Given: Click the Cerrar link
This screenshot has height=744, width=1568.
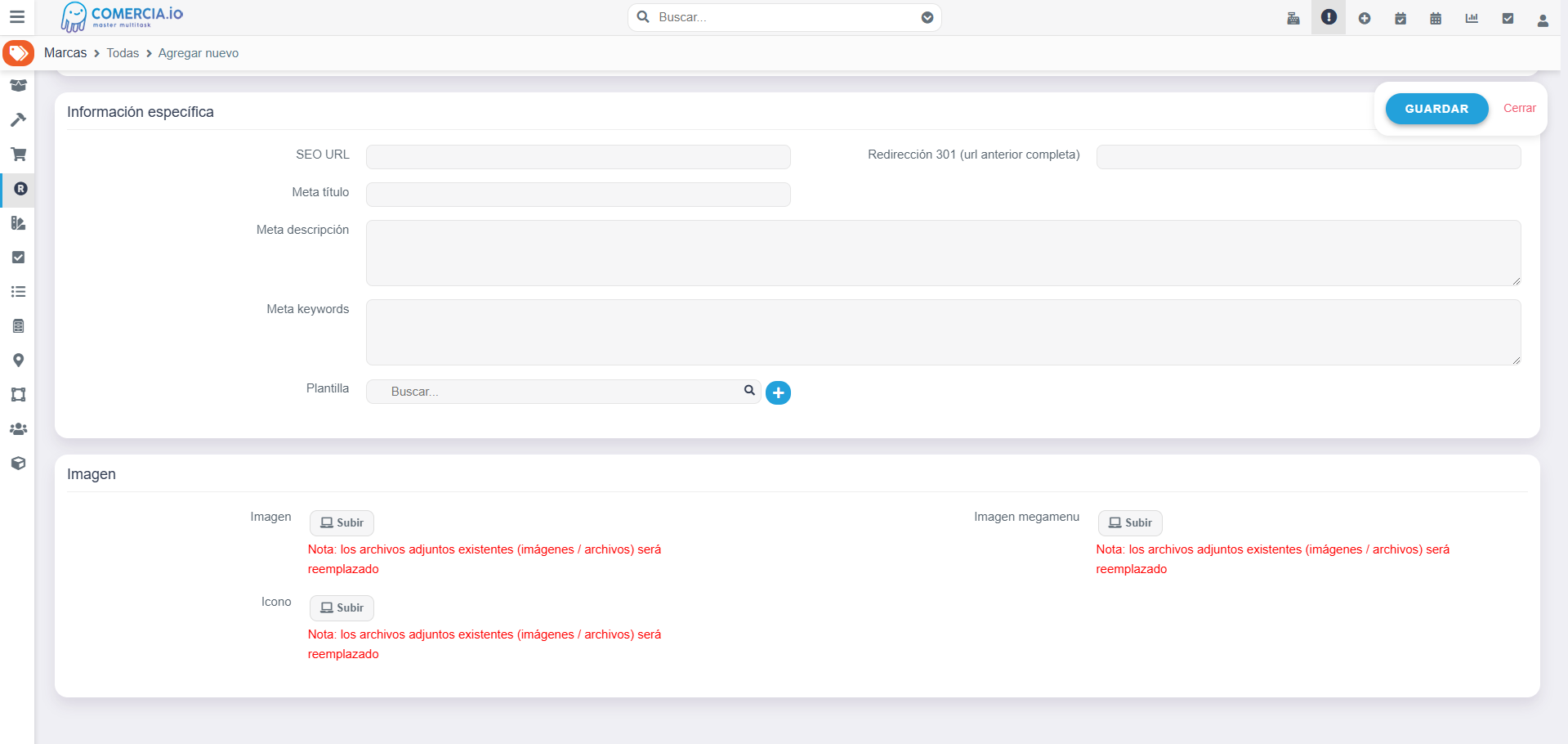Looking at the screenshot, I should coord(1519,108).
